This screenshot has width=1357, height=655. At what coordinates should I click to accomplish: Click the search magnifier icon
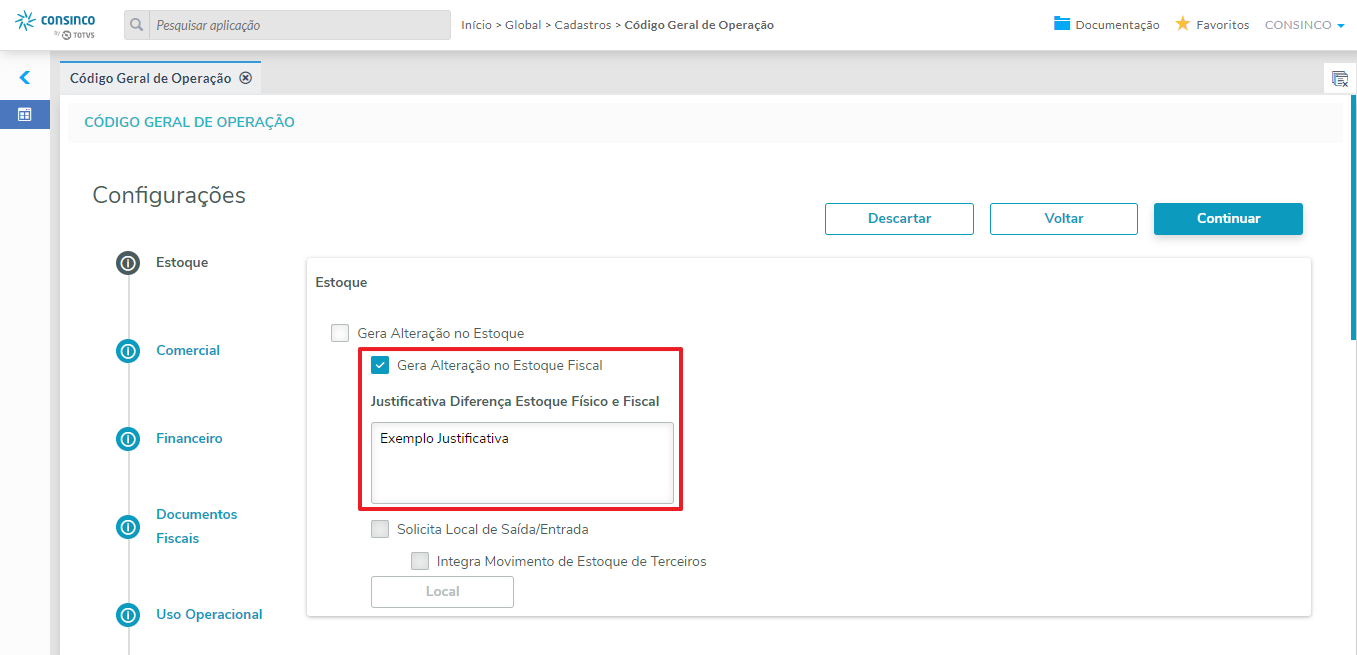137,25
